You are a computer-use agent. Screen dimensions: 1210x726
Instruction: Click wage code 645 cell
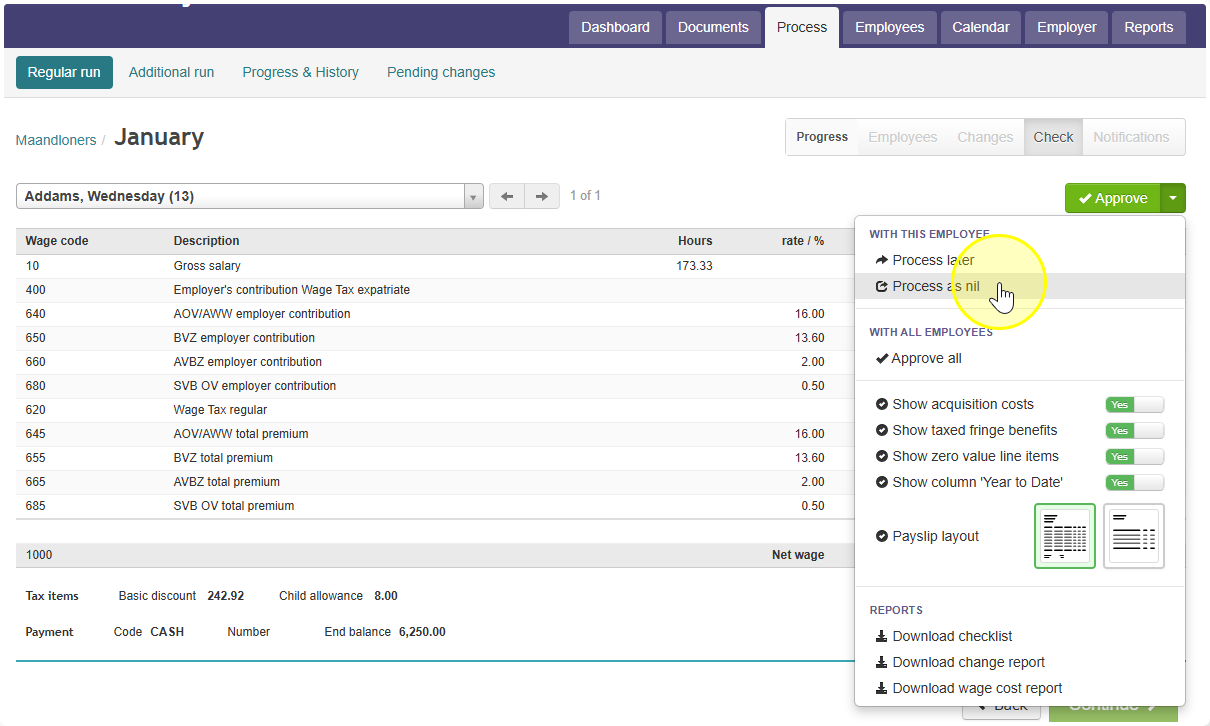point(36,434)
